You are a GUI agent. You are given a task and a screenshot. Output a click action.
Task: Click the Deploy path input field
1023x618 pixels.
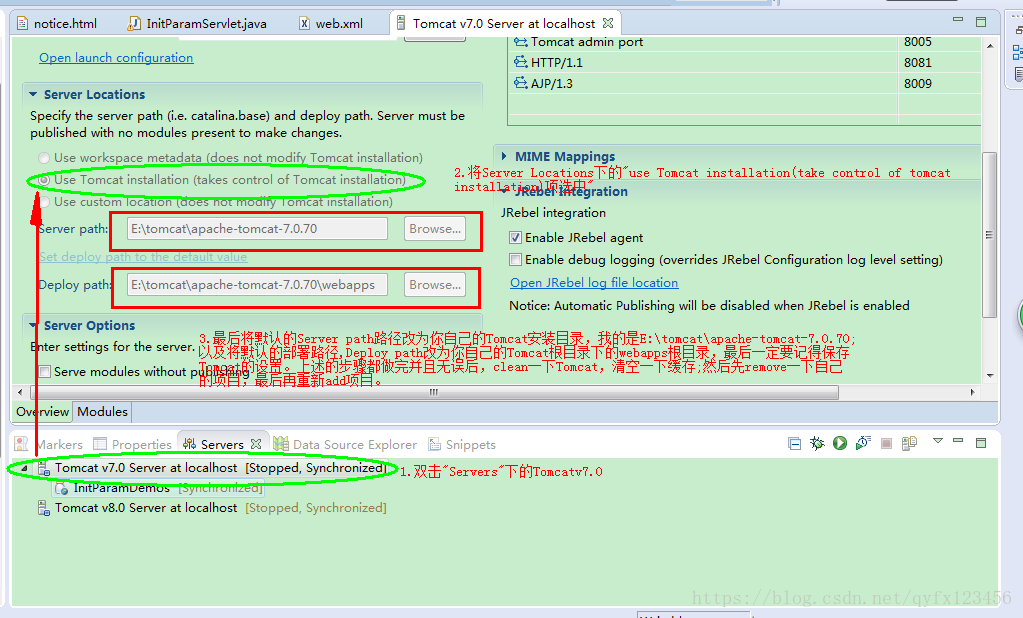257,285
